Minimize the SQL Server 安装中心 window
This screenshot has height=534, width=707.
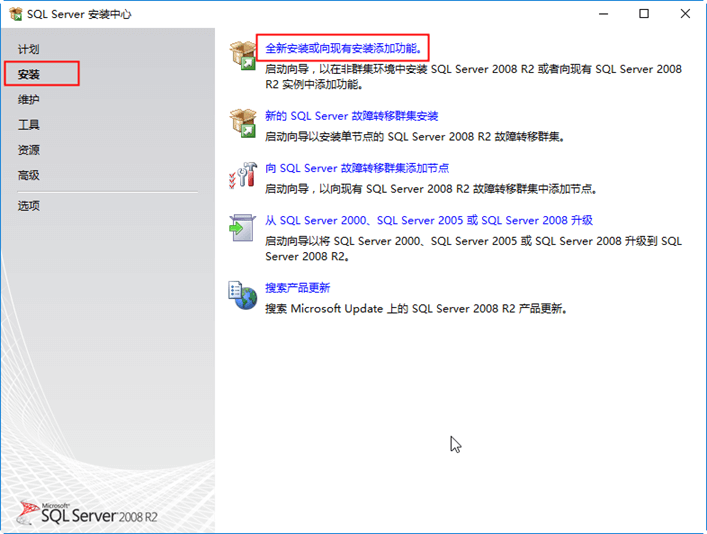click(x=603, y=14)
